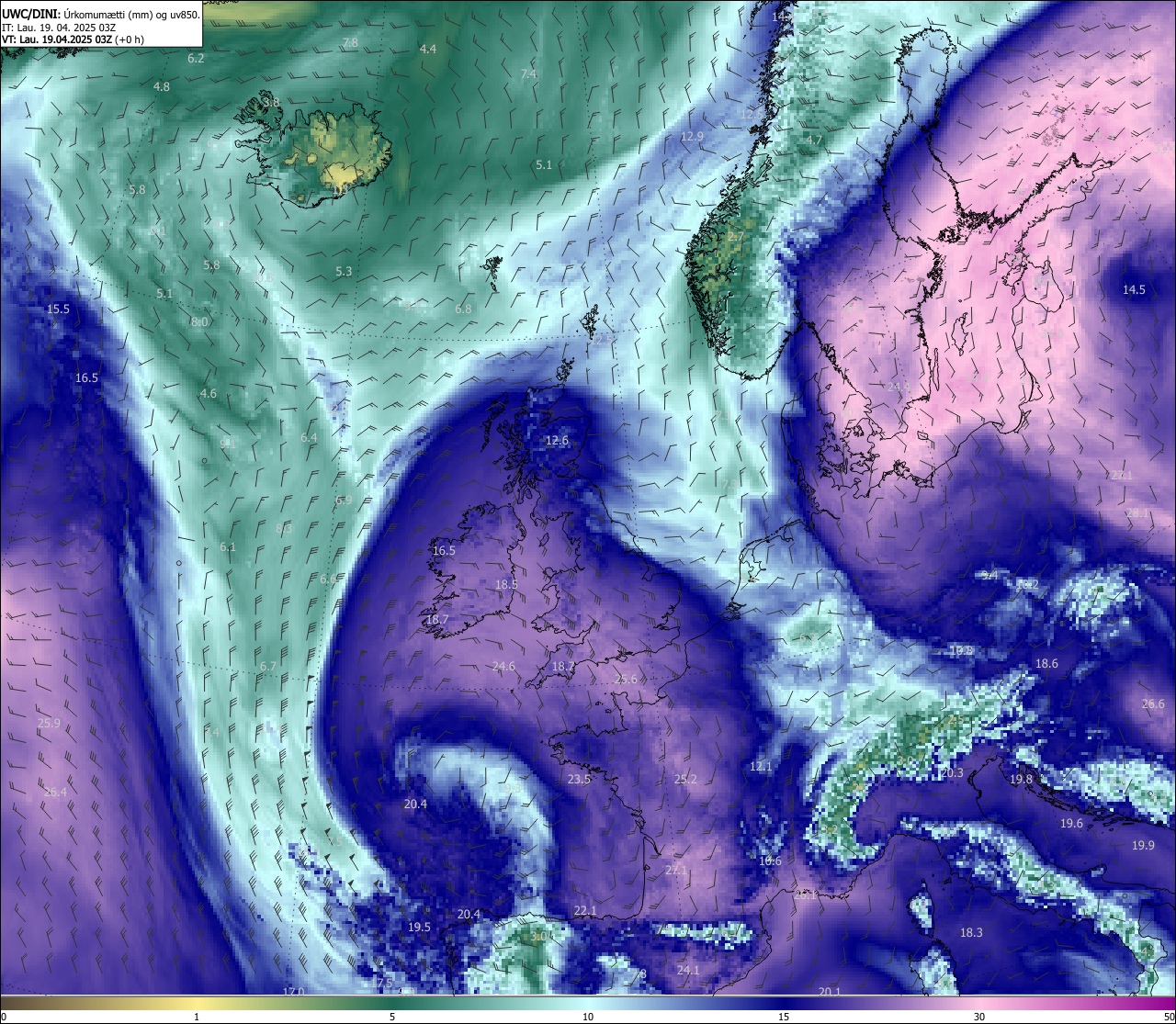Click the 25.6 value label
Screen dimensions: 1176x1024
(x=626, y=680)
